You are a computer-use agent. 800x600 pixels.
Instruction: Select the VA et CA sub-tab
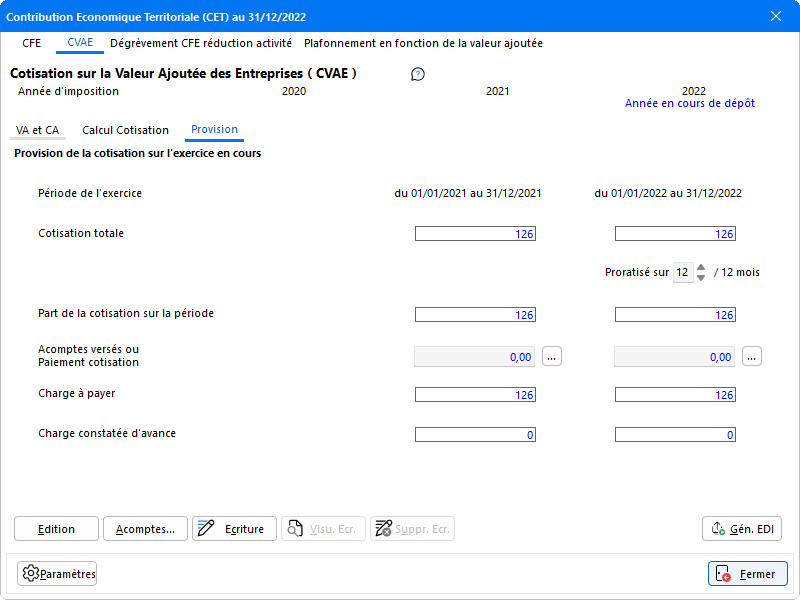pyautogui.click(x=38, y=130)
